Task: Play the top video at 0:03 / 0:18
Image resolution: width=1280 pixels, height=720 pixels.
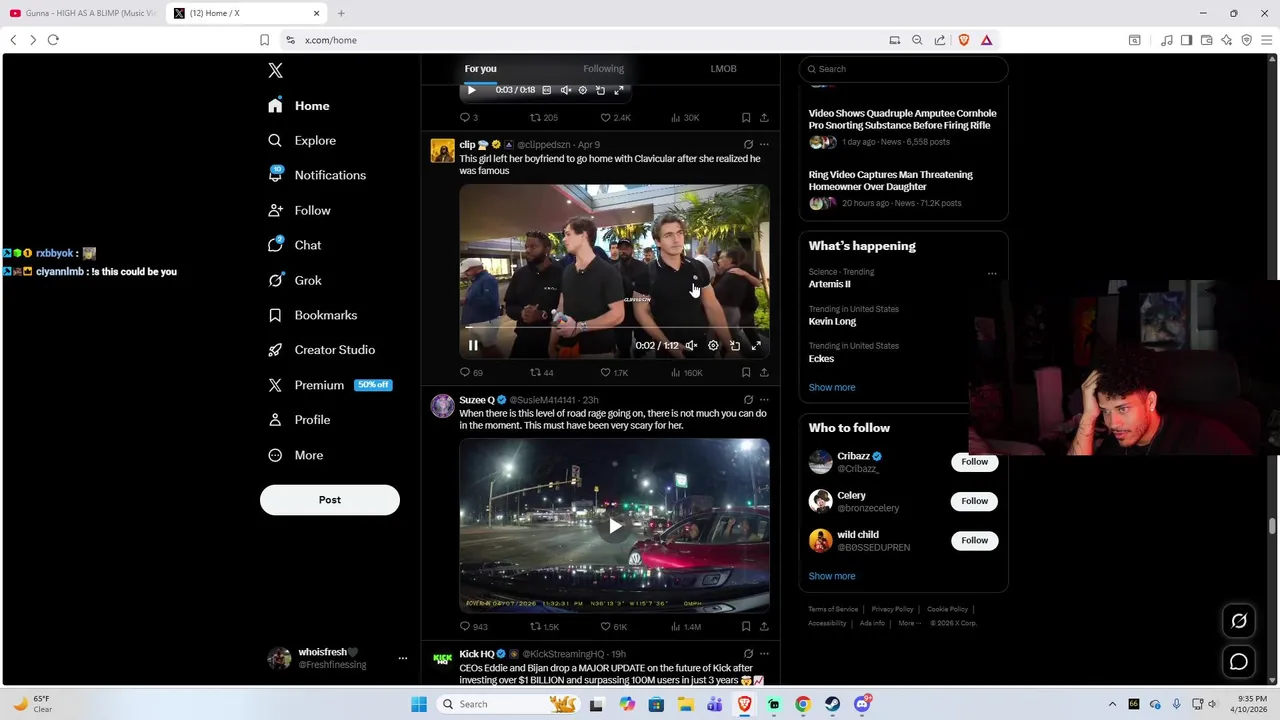Action: [x=471, y=90]
